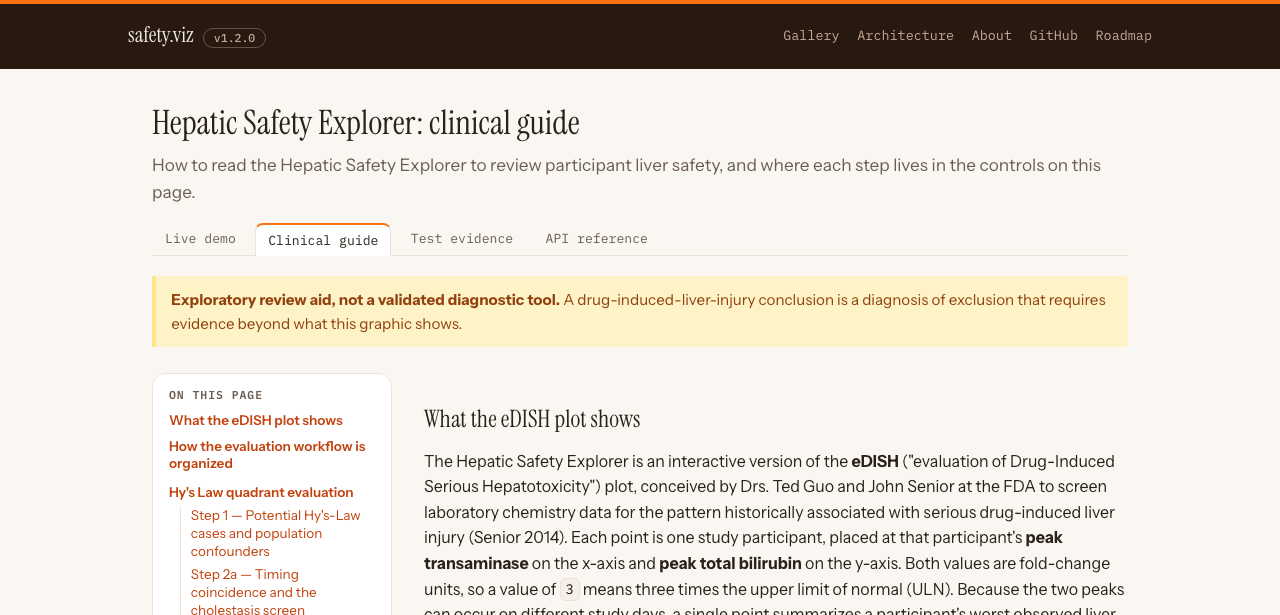Select the Clinical guide tab

(323, 240)
